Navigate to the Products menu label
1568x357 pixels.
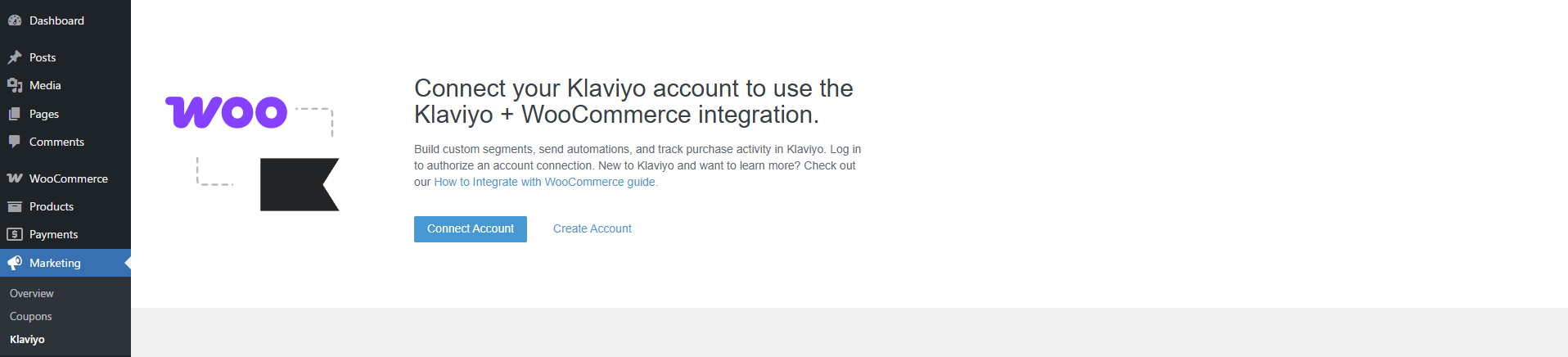pyautogui.click(x=52, y=206)
